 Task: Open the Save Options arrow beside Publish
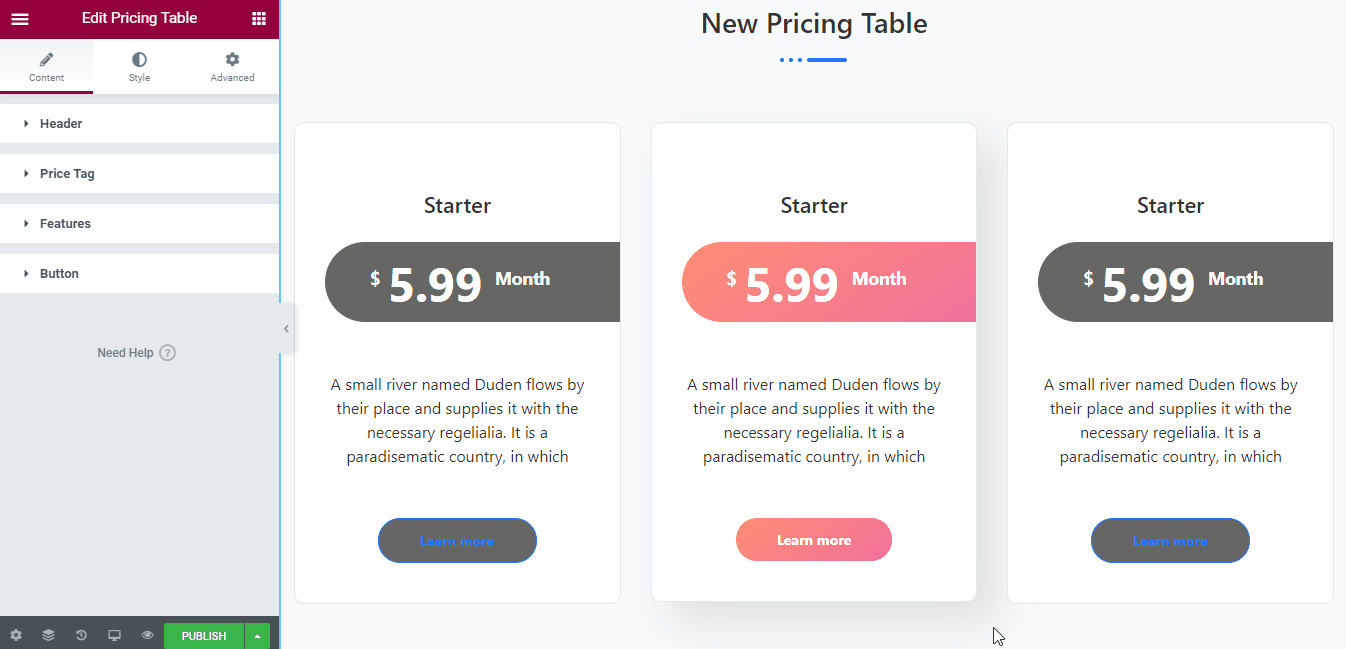tap(258, 636)
